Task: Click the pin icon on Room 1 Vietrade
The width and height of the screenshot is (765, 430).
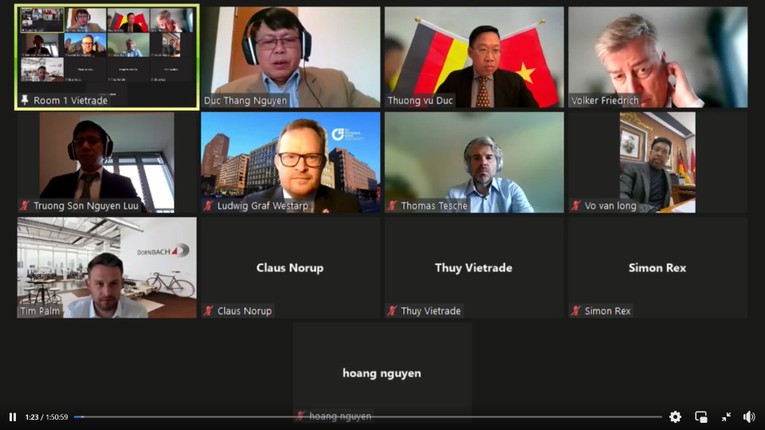Action: coord(24,100)
